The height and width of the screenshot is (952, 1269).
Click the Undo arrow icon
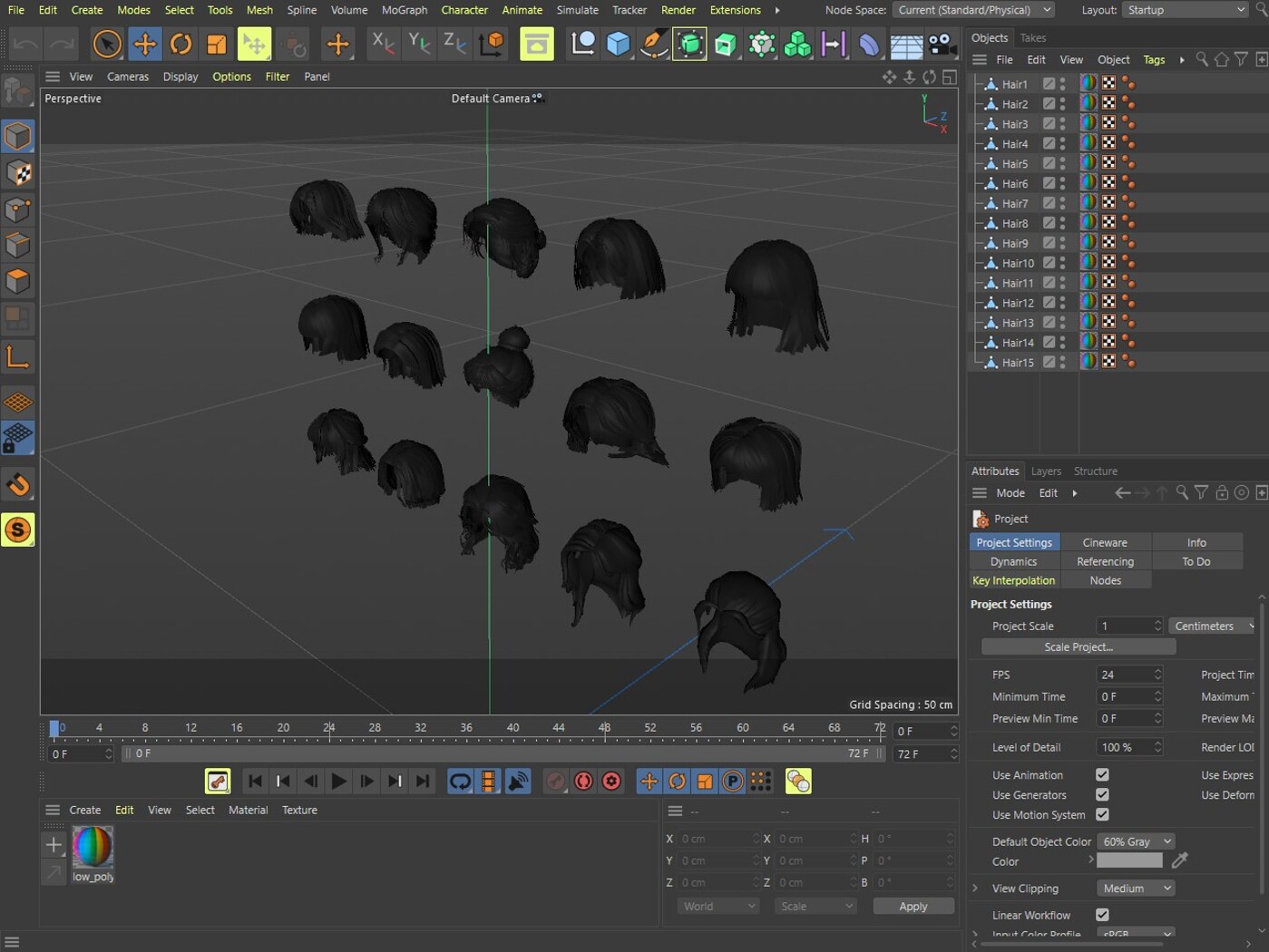click(x=25, y=44)
